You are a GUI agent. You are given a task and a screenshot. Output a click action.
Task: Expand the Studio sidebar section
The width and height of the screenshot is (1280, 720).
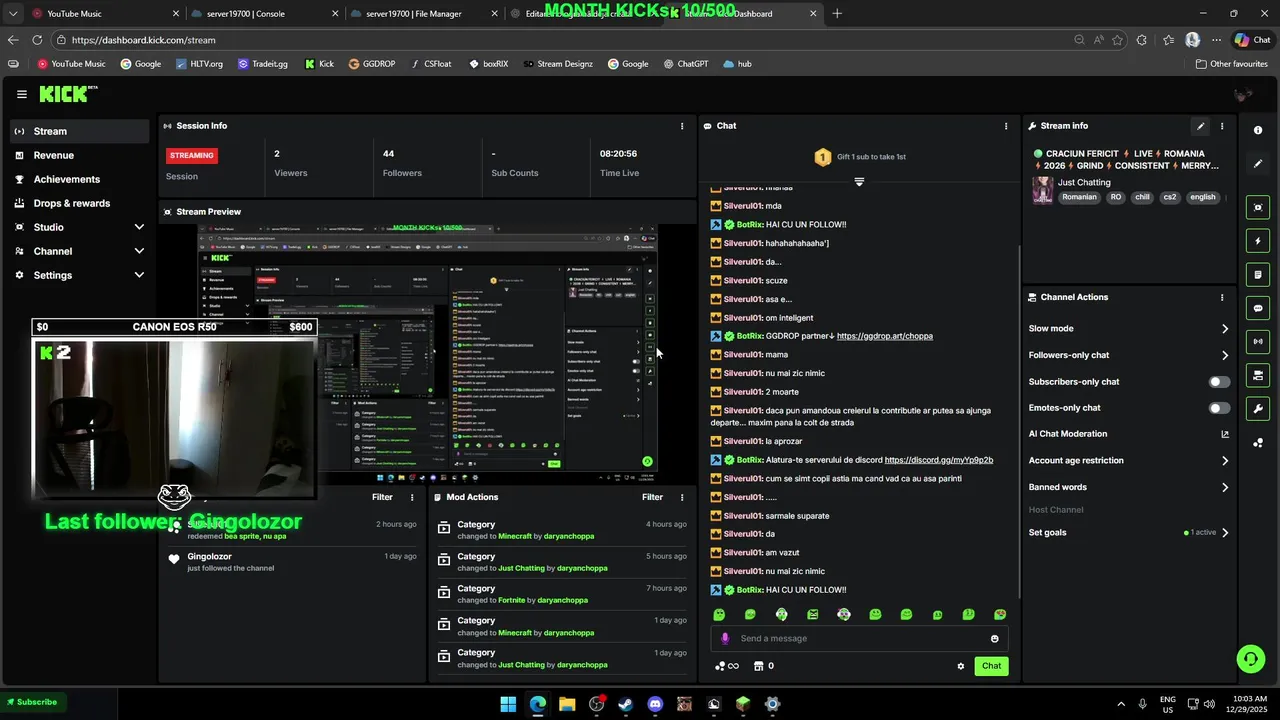click(x=139, y=227)
